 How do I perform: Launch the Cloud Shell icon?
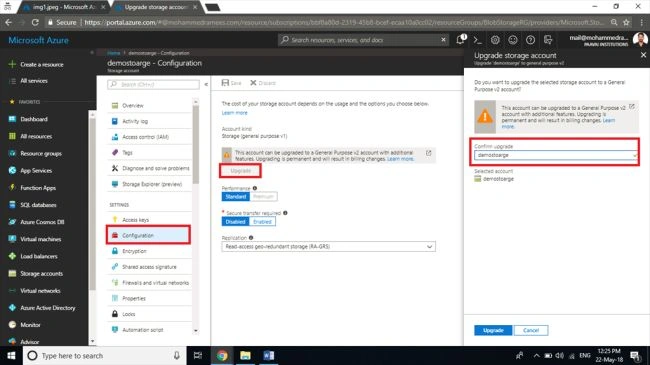478,40
